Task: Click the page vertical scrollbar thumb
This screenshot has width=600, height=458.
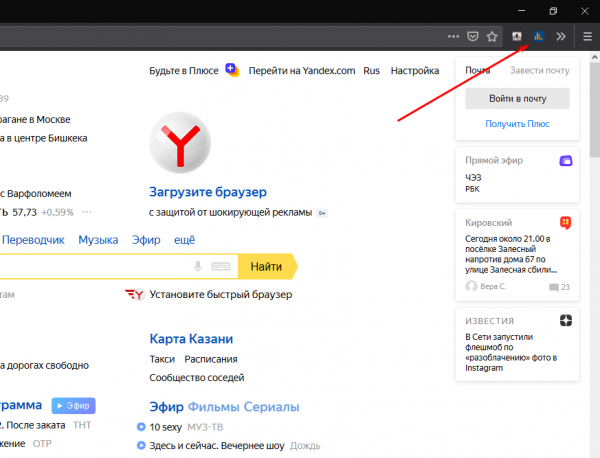Action: [x=595, y=109]
